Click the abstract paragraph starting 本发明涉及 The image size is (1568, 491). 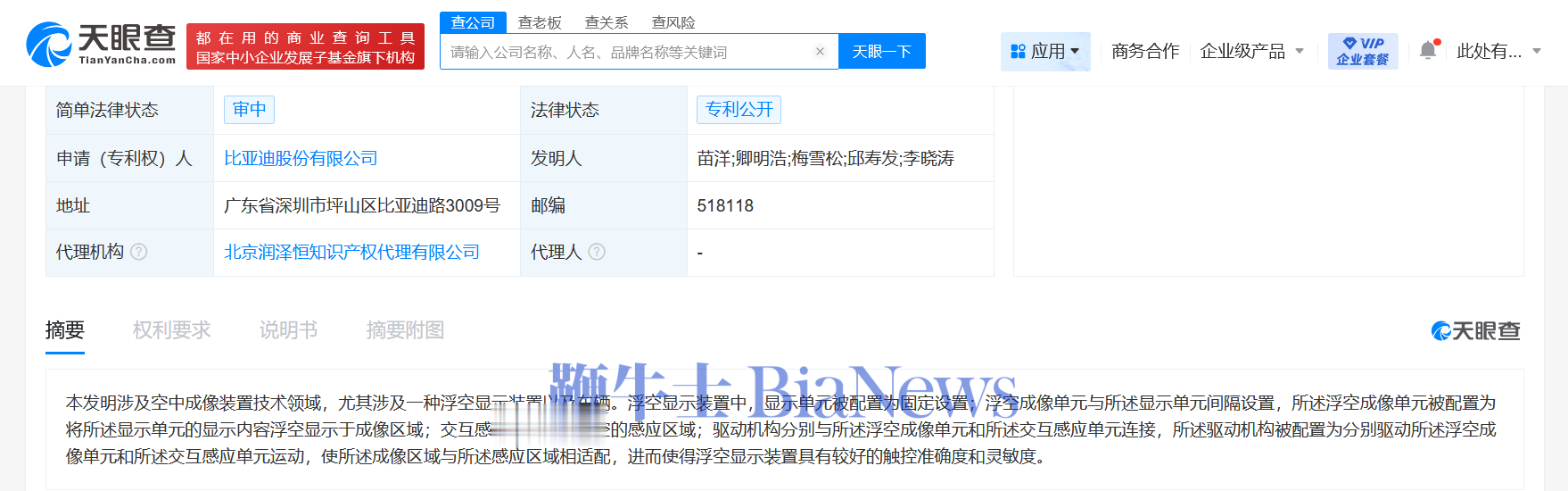[780, 429]
